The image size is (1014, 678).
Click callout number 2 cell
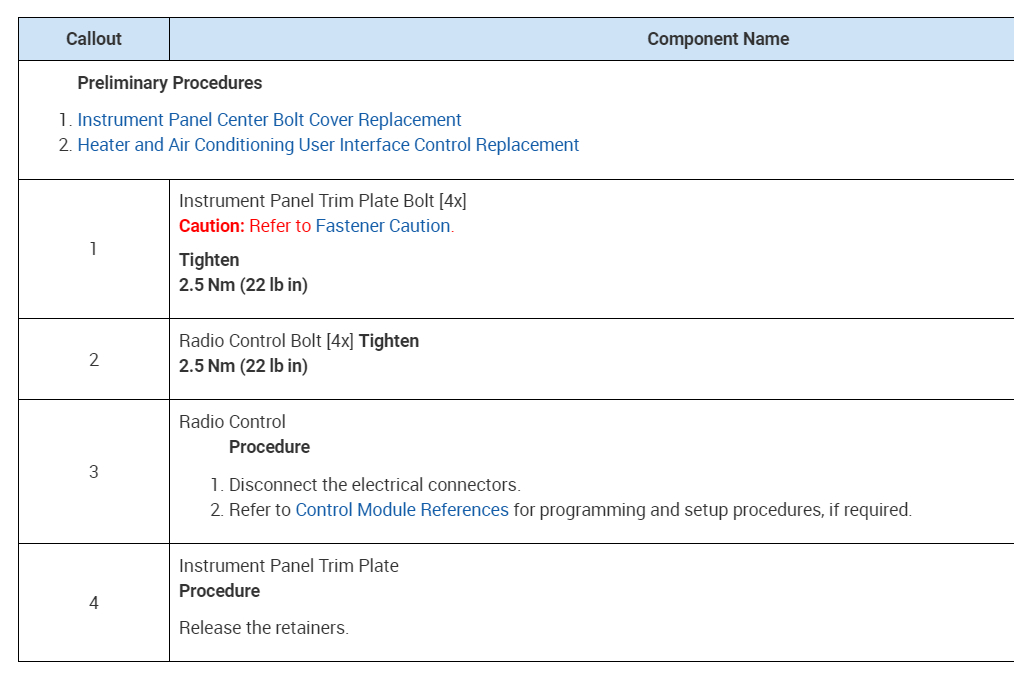click(x=94, y=360)
